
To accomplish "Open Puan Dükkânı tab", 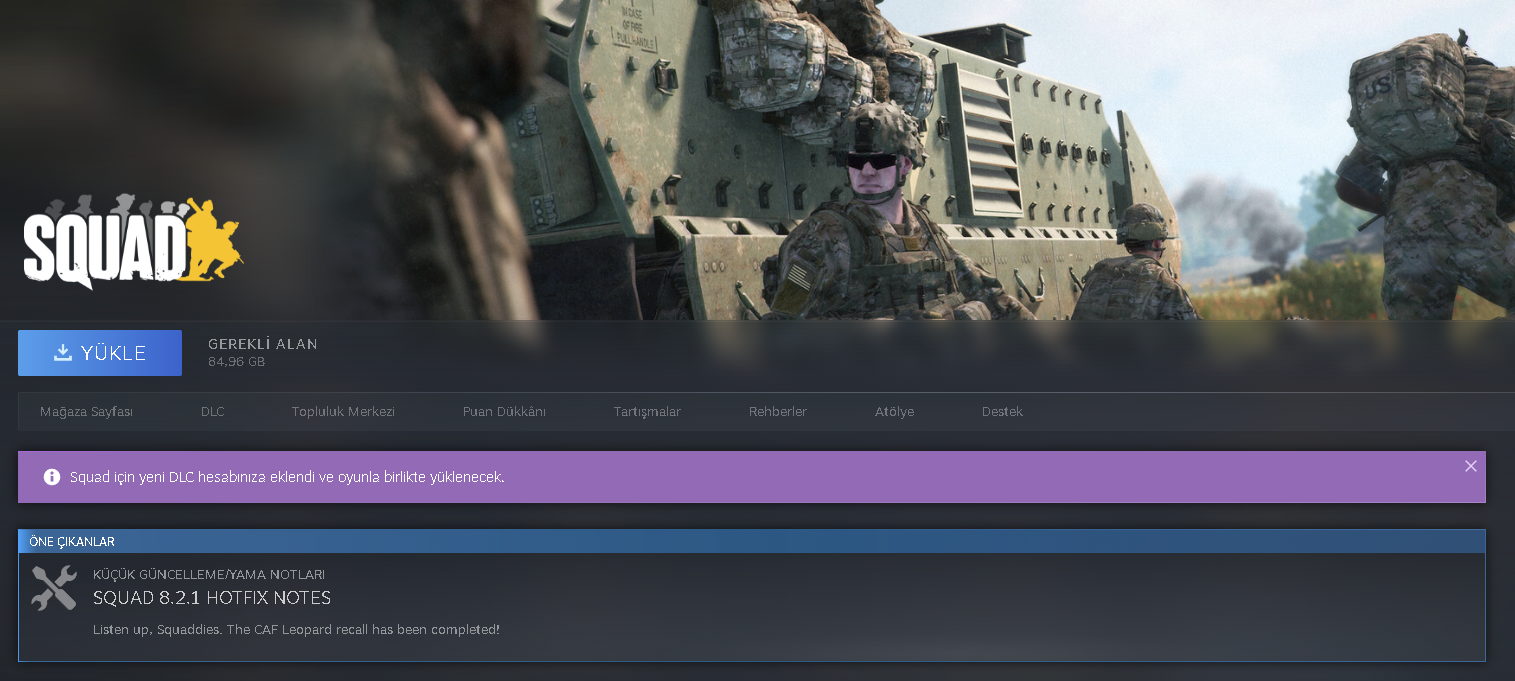I will (x=504, y=412).
